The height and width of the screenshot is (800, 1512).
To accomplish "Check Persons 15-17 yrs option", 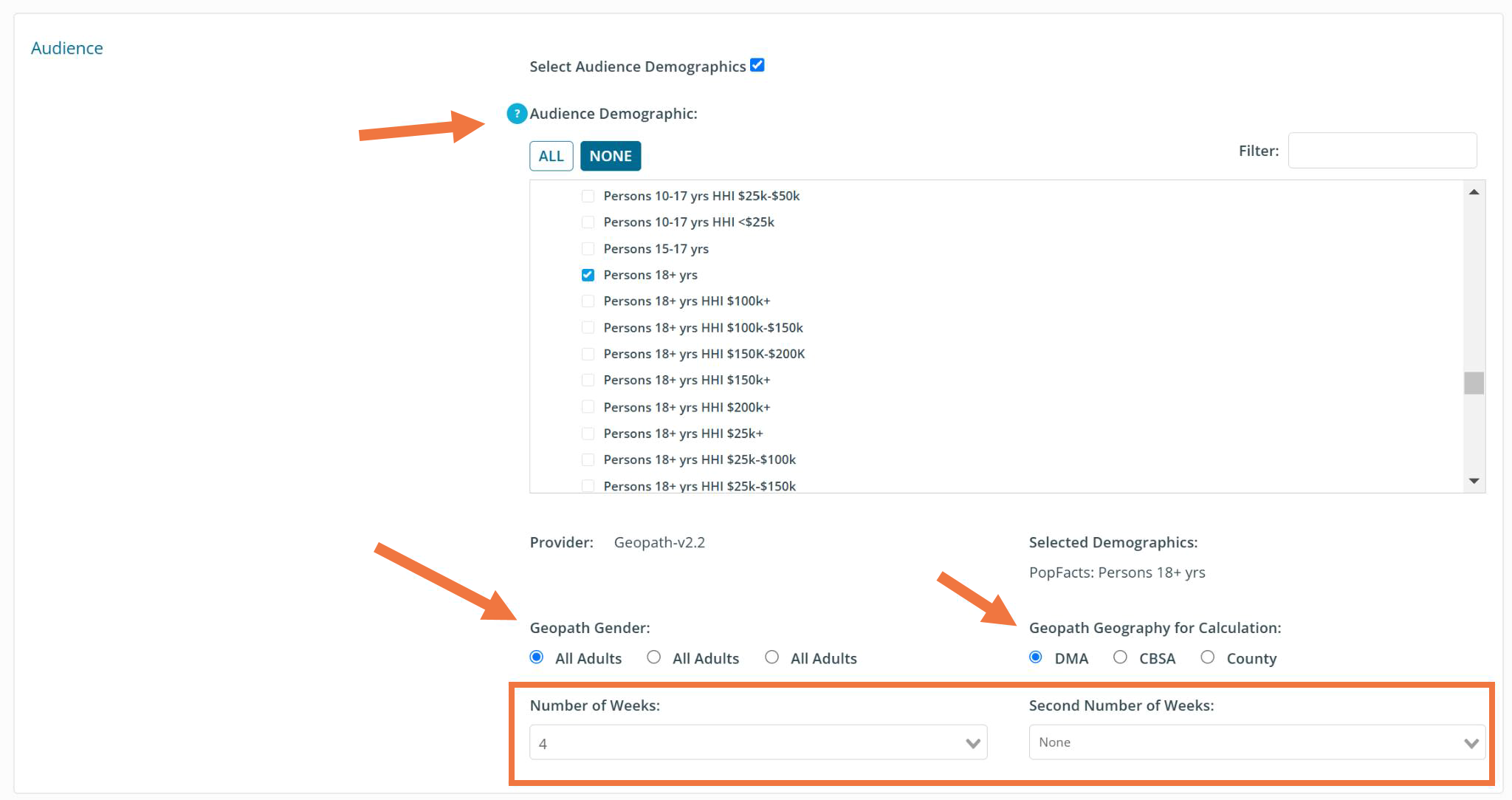I will point(588,249).
